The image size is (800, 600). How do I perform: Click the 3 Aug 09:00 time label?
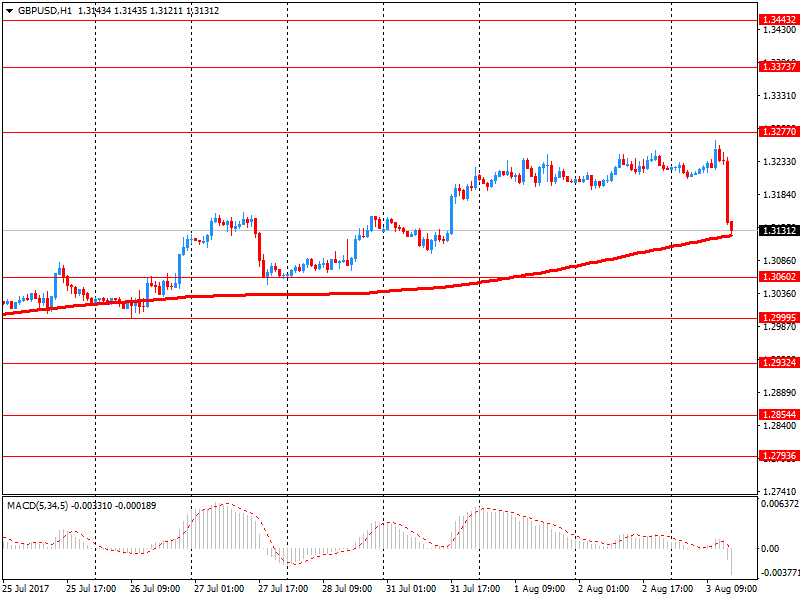[732, 589]
